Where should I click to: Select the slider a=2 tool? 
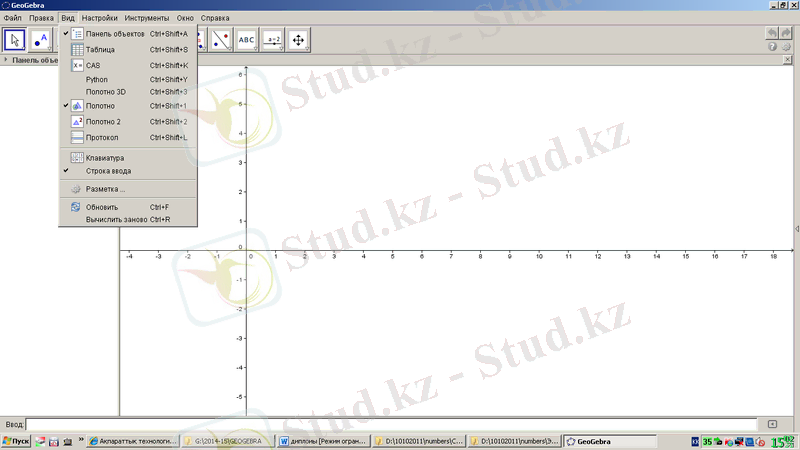[x=273, y=40]
